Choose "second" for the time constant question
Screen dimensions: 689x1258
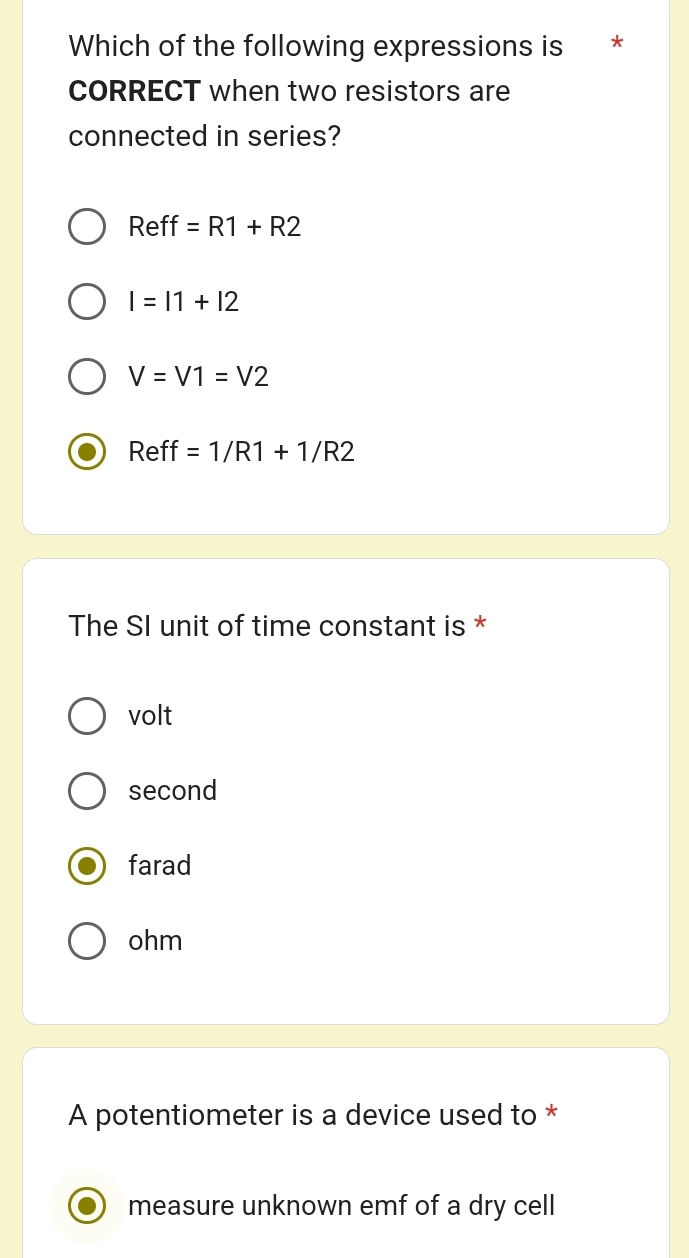click(87, 790)
